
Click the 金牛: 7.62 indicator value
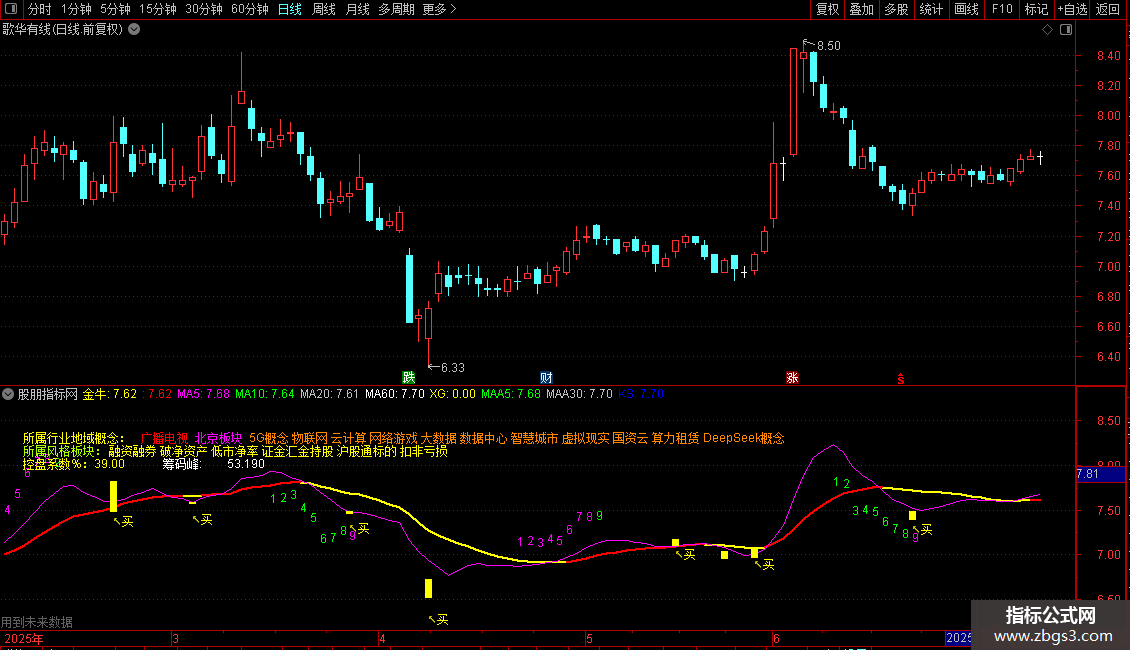pos(110,394)
